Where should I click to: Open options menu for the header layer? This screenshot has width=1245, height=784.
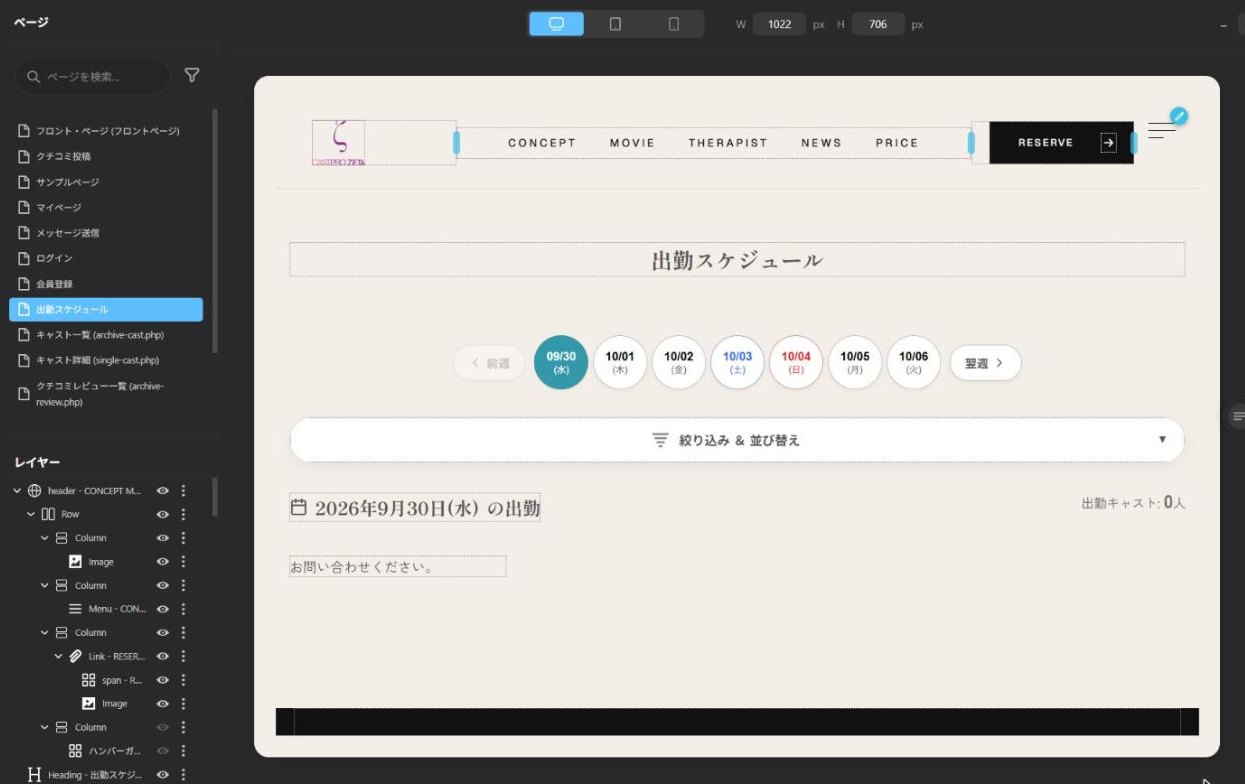pos(183,491)
